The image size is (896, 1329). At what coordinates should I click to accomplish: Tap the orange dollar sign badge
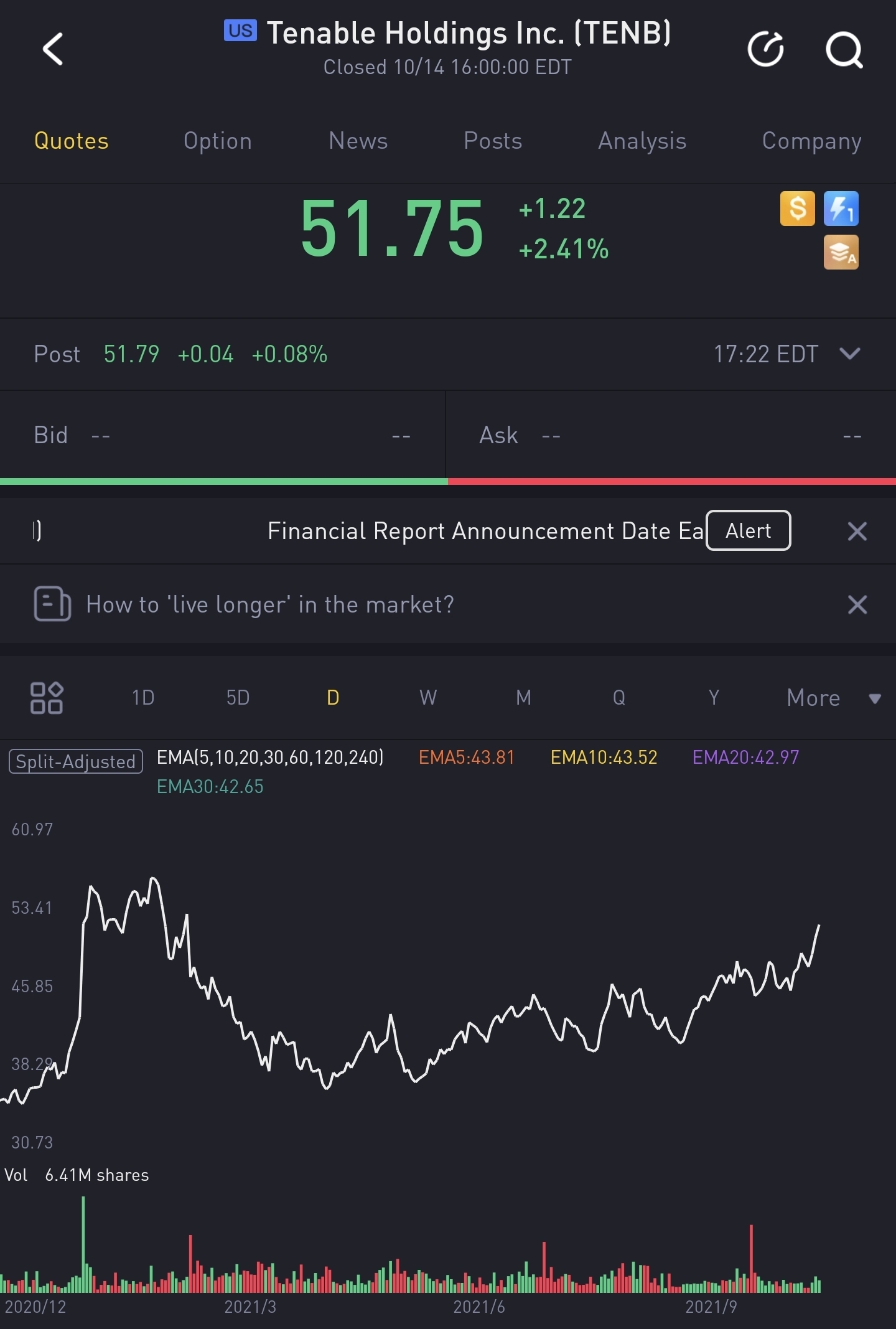797,209
